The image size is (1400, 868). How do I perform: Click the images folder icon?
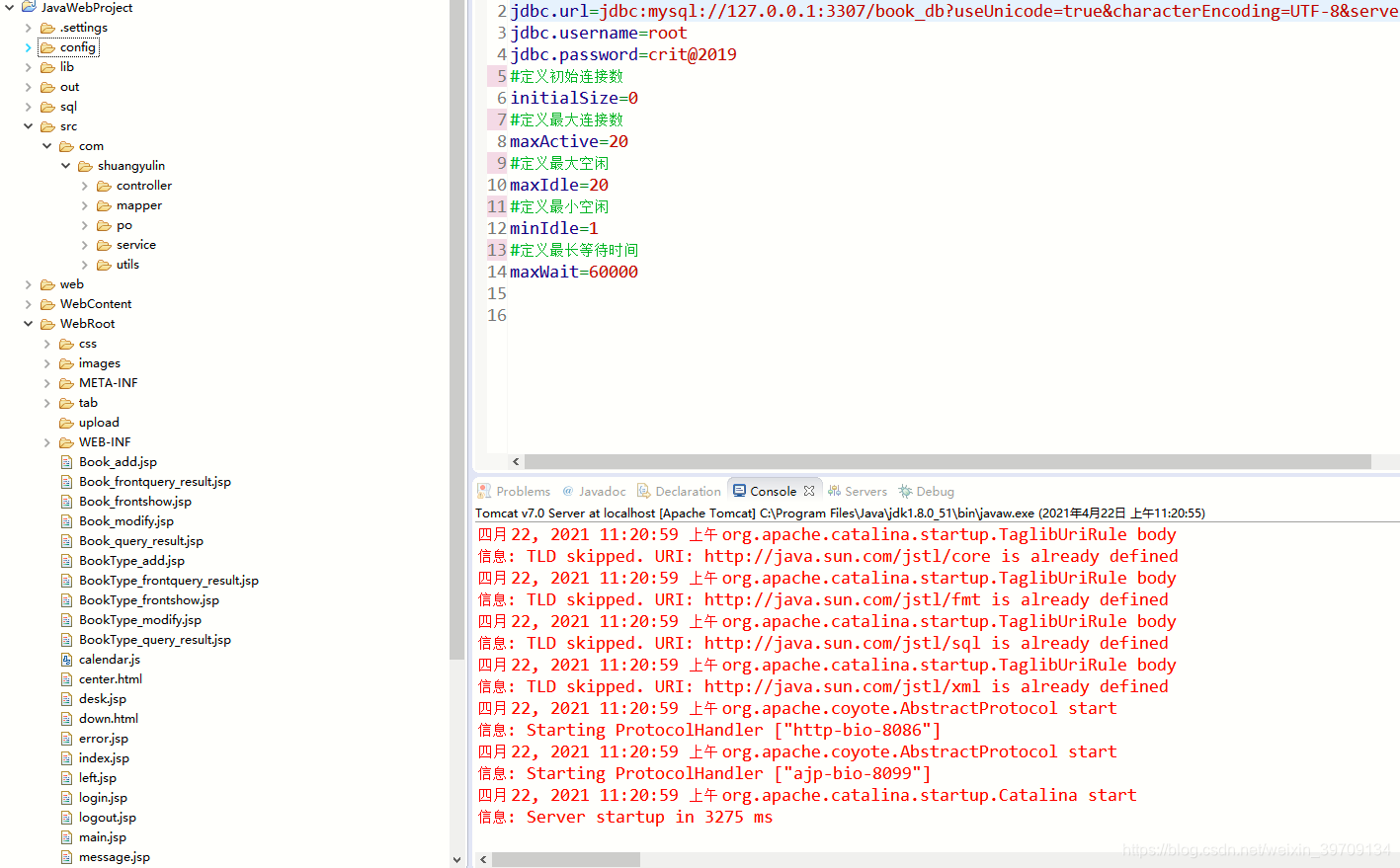[66, 363]
